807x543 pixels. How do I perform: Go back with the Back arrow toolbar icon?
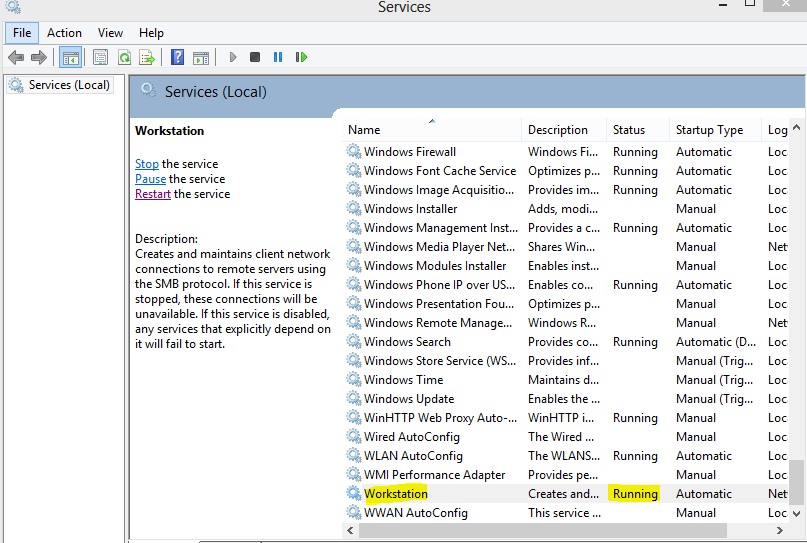coord(16,57)
